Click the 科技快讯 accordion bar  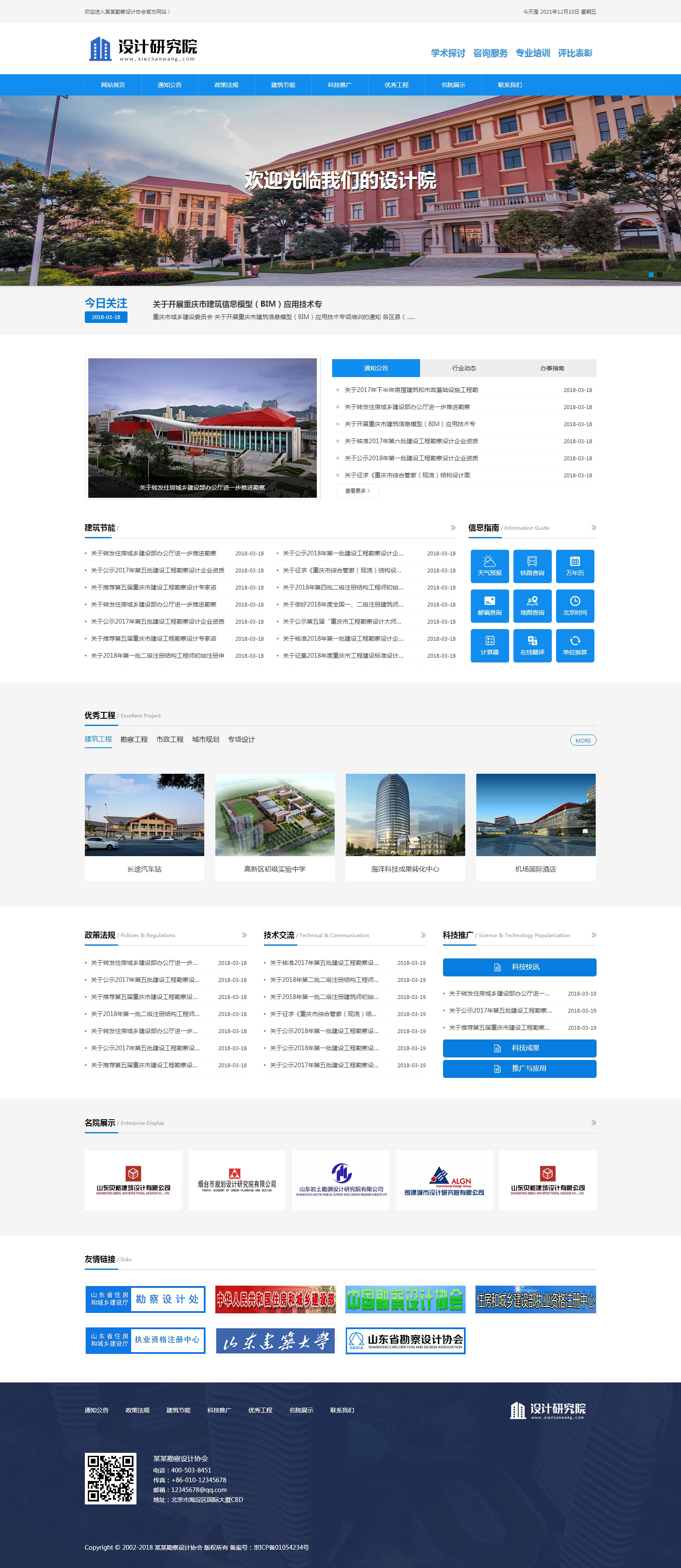coord(520,967)
